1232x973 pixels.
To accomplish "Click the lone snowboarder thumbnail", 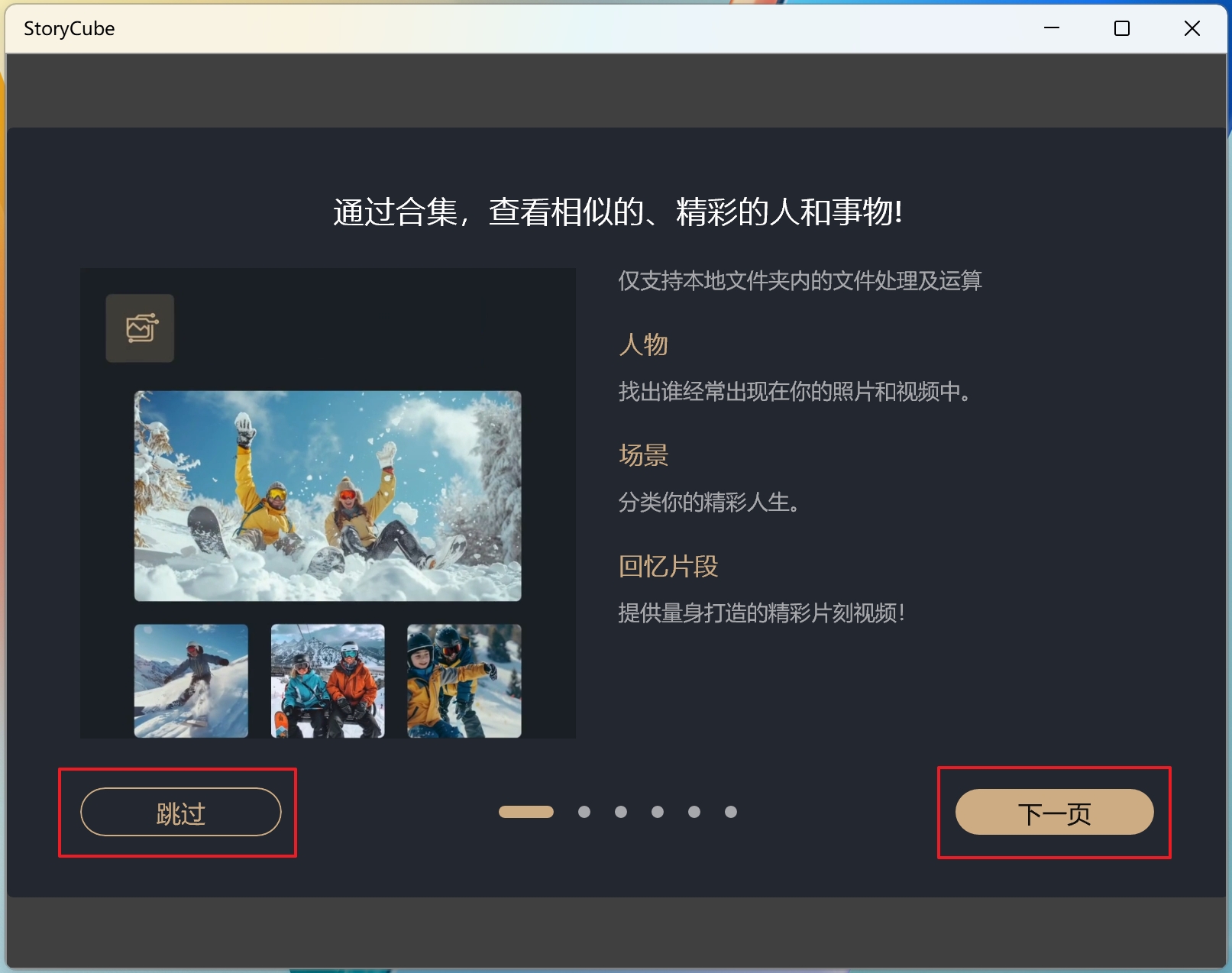I will pyautogui.click(x=191, y=680).
